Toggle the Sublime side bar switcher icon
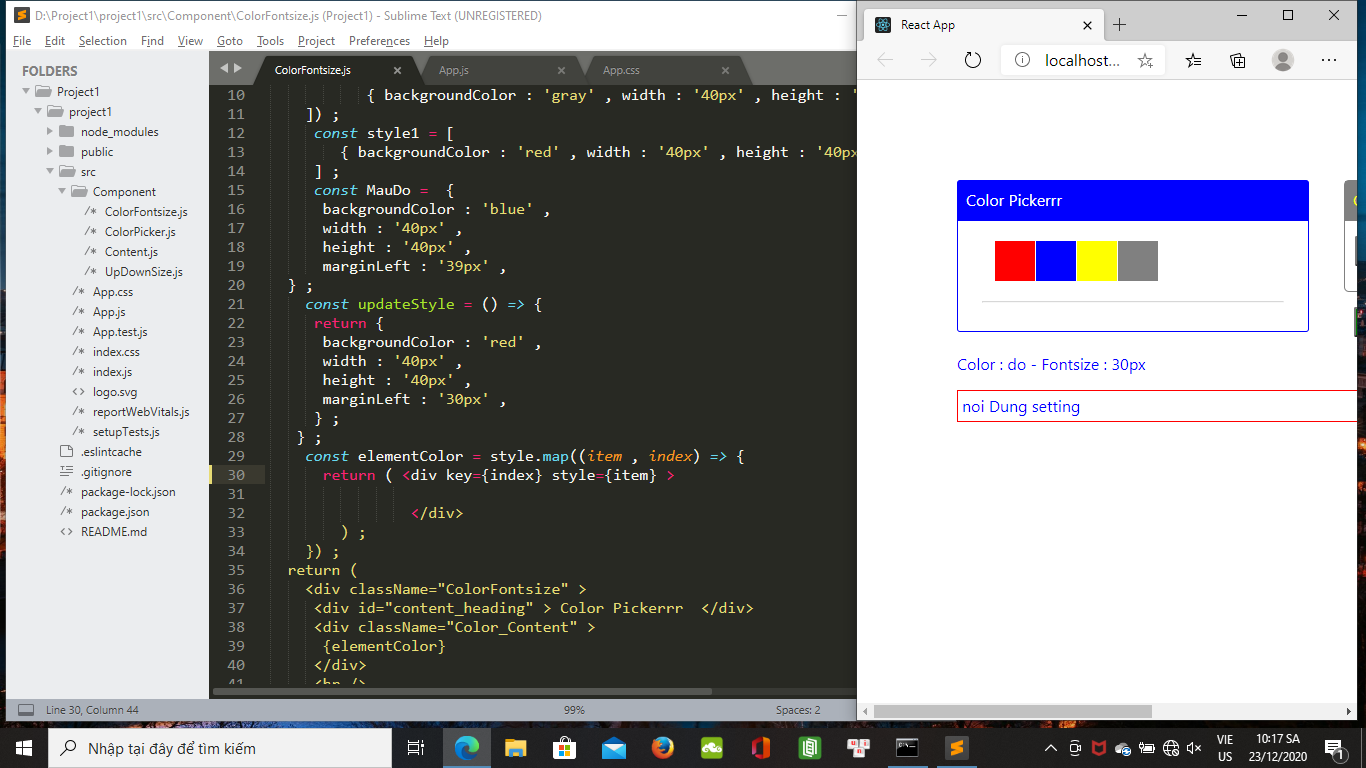 tap(26, 710)
